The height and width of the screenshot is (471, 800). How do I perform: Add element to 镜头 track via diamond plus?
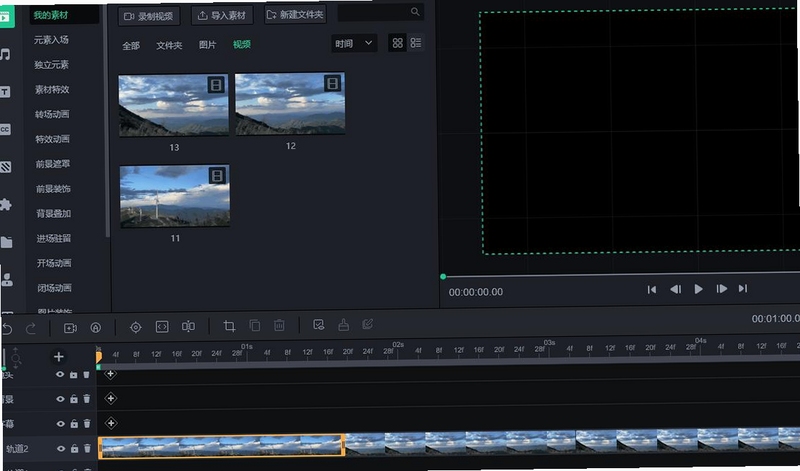(x=110, y=374)
